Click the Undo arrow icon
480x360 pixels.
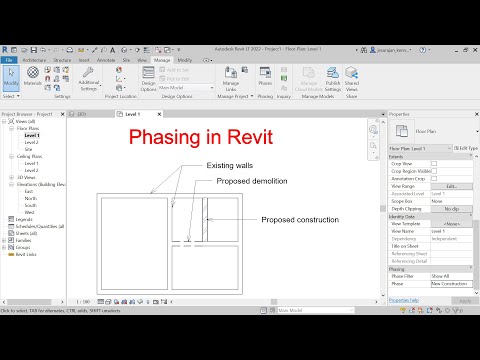[43, 50]
